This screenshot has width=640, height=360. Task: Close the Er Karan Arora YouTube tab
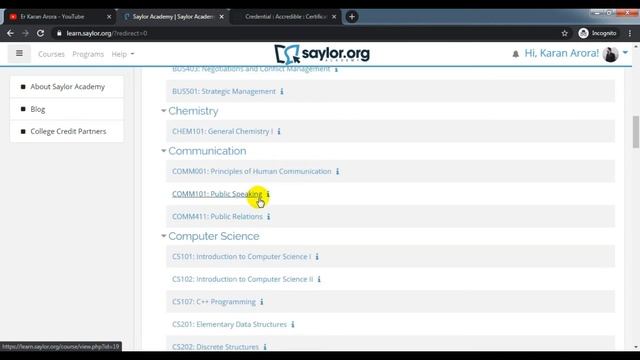pos(109,17)
